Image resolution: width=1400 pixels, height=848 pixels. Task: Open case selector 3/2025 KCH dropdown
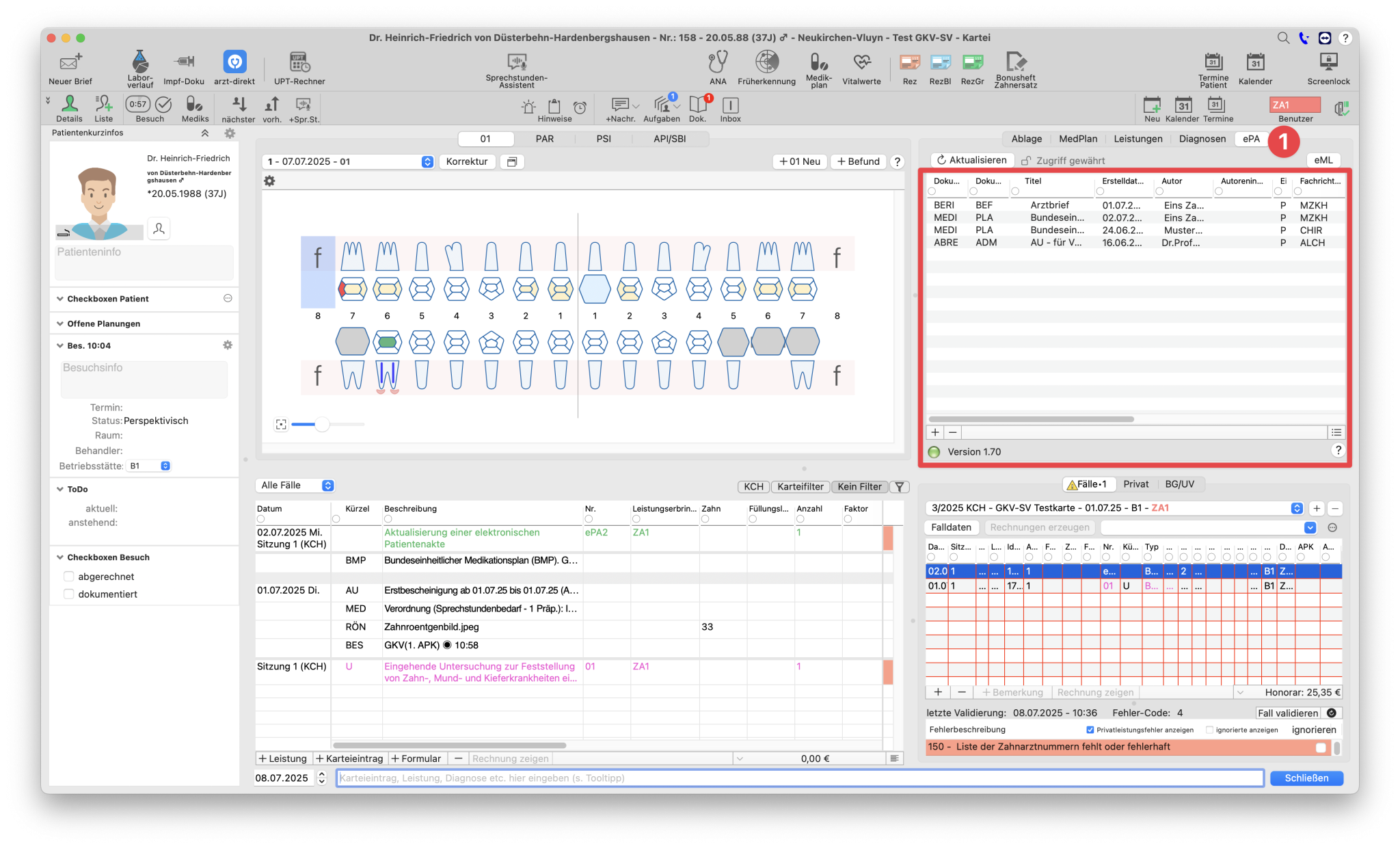tap(1115, 508)
